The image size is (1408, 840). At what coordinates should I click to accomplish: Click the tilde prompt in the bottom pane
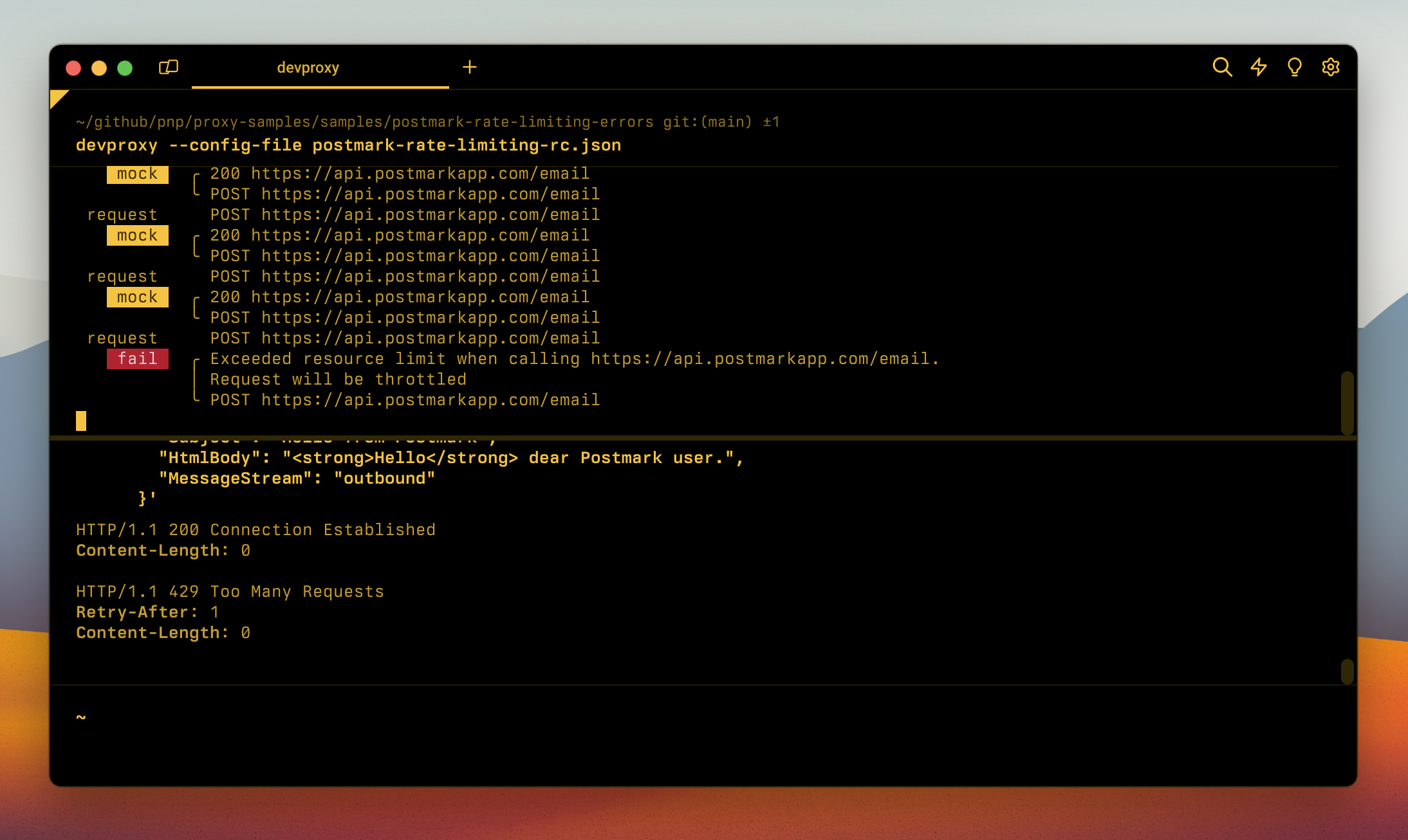81,716
